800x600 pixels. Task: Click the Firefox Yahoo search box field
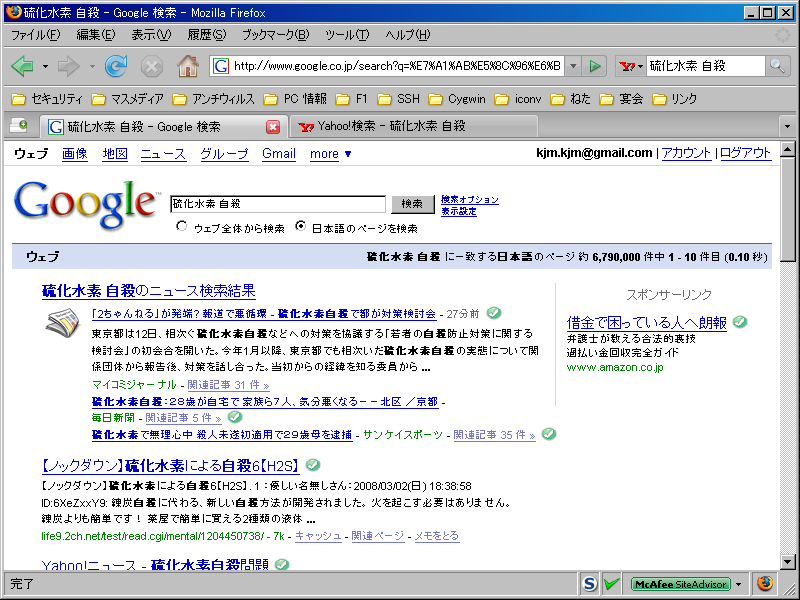click(706, 66)
